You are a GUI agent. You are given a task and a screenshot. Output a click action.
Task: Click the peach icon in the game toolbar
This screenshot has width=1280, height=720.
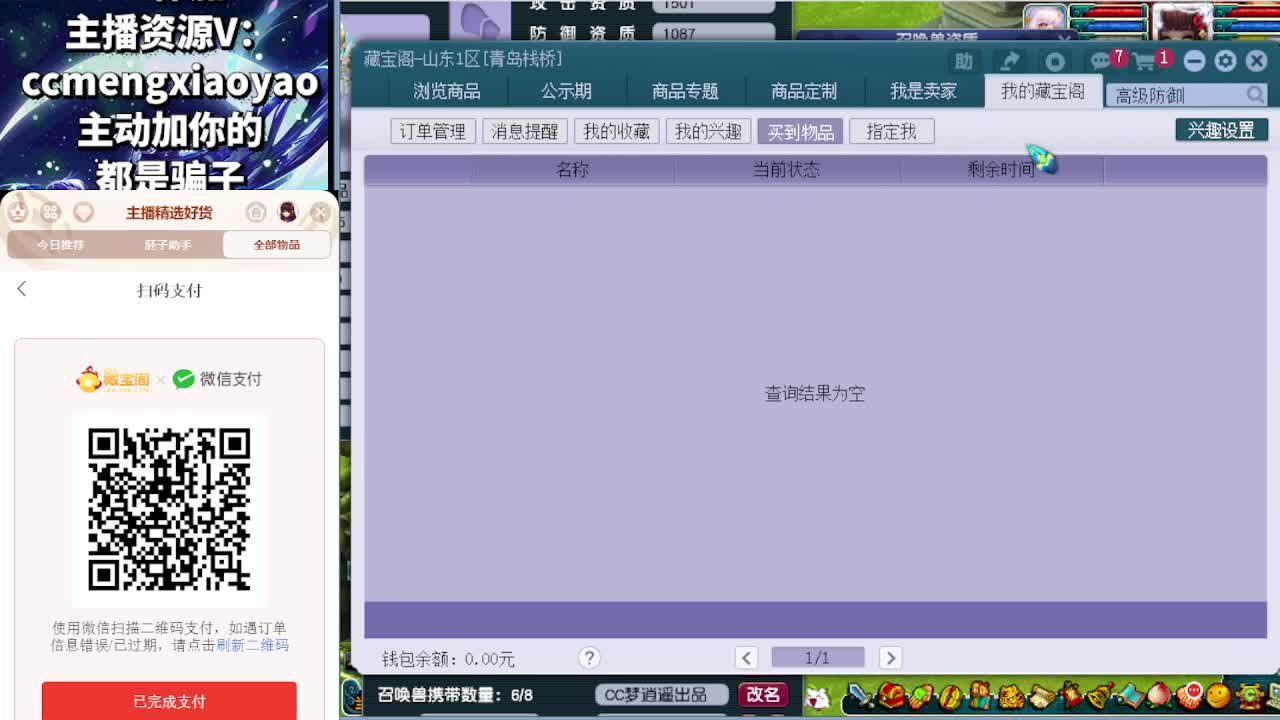(x=1158, y=695)
